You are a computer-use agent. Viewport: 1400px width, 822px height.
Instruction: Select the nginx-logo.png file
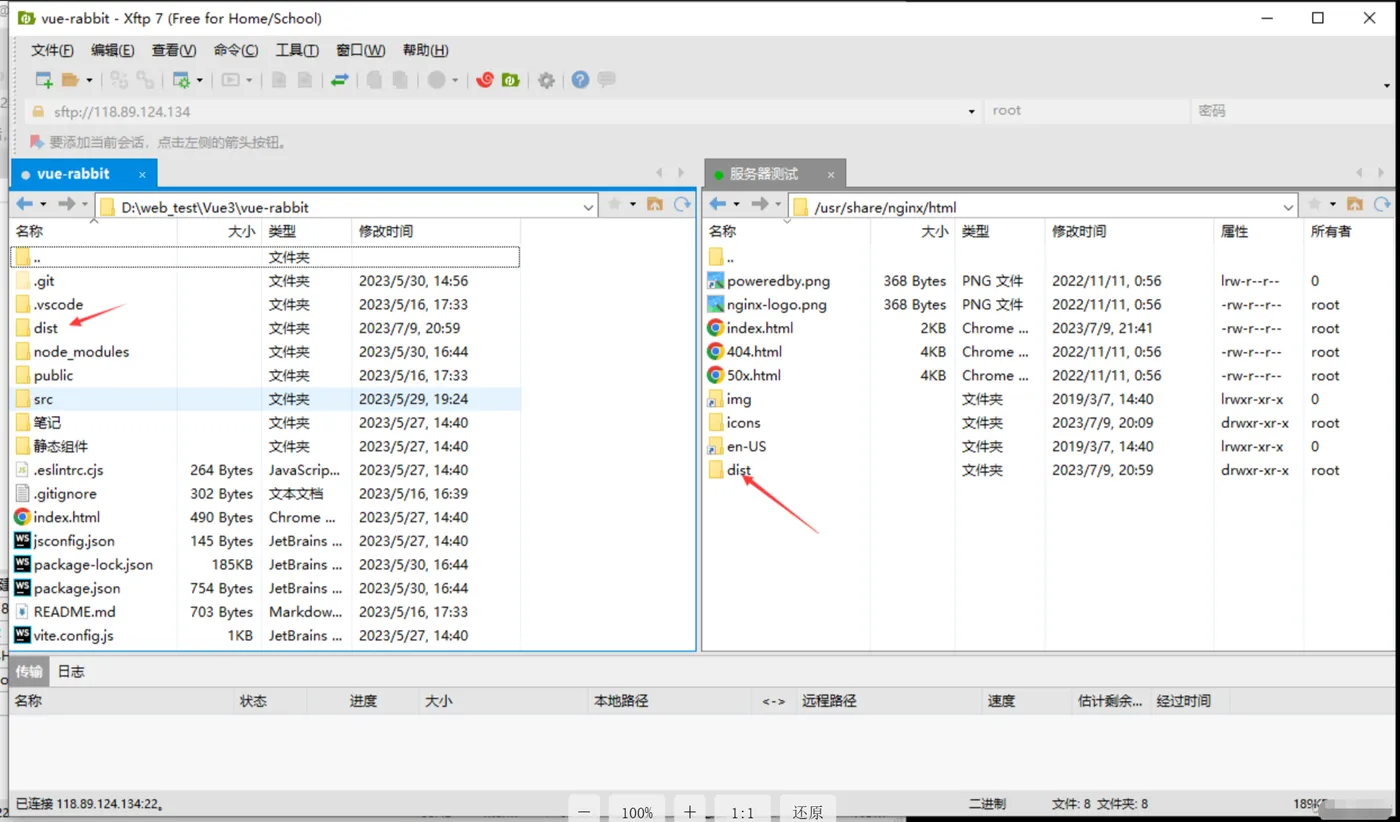[x=777, y=305]
